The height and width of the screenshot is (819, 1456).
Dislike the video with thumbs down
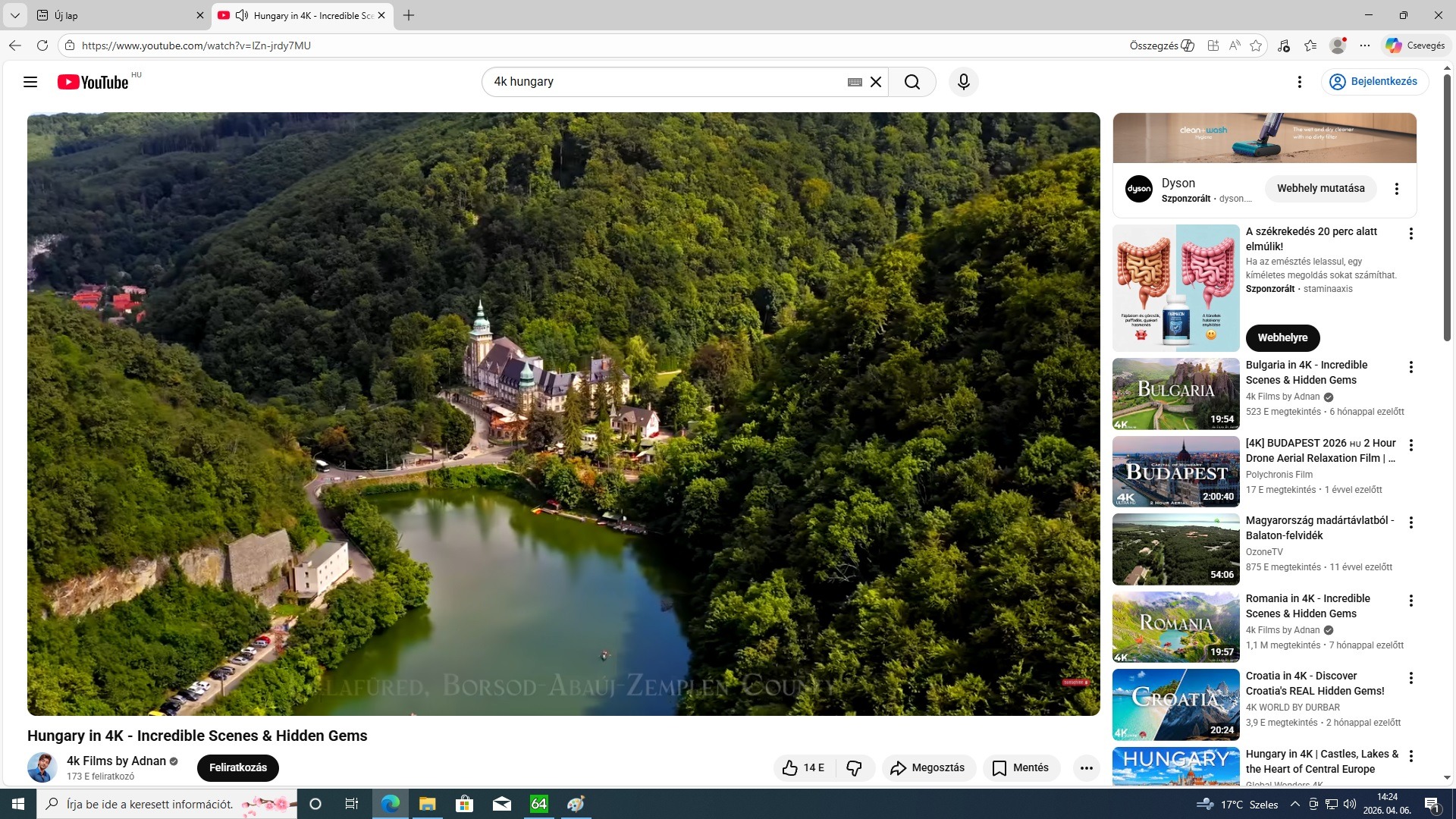pyautogui.click(x=855, y=768)
